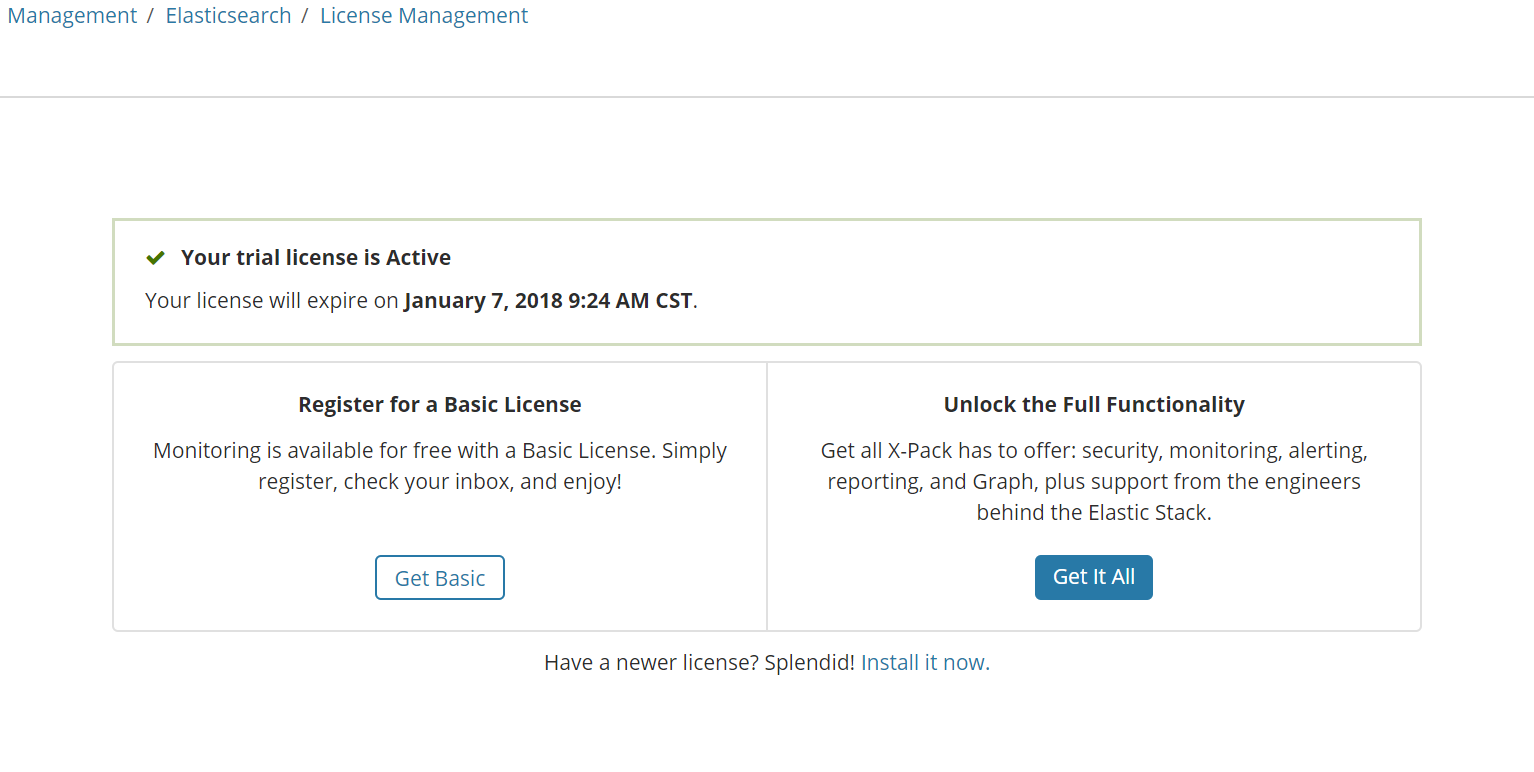Image resolution: width=1534 pixels, height=772 pixels.
Task: Click the 'Unlock the Full Functionality' heading
Action: 1094,405
